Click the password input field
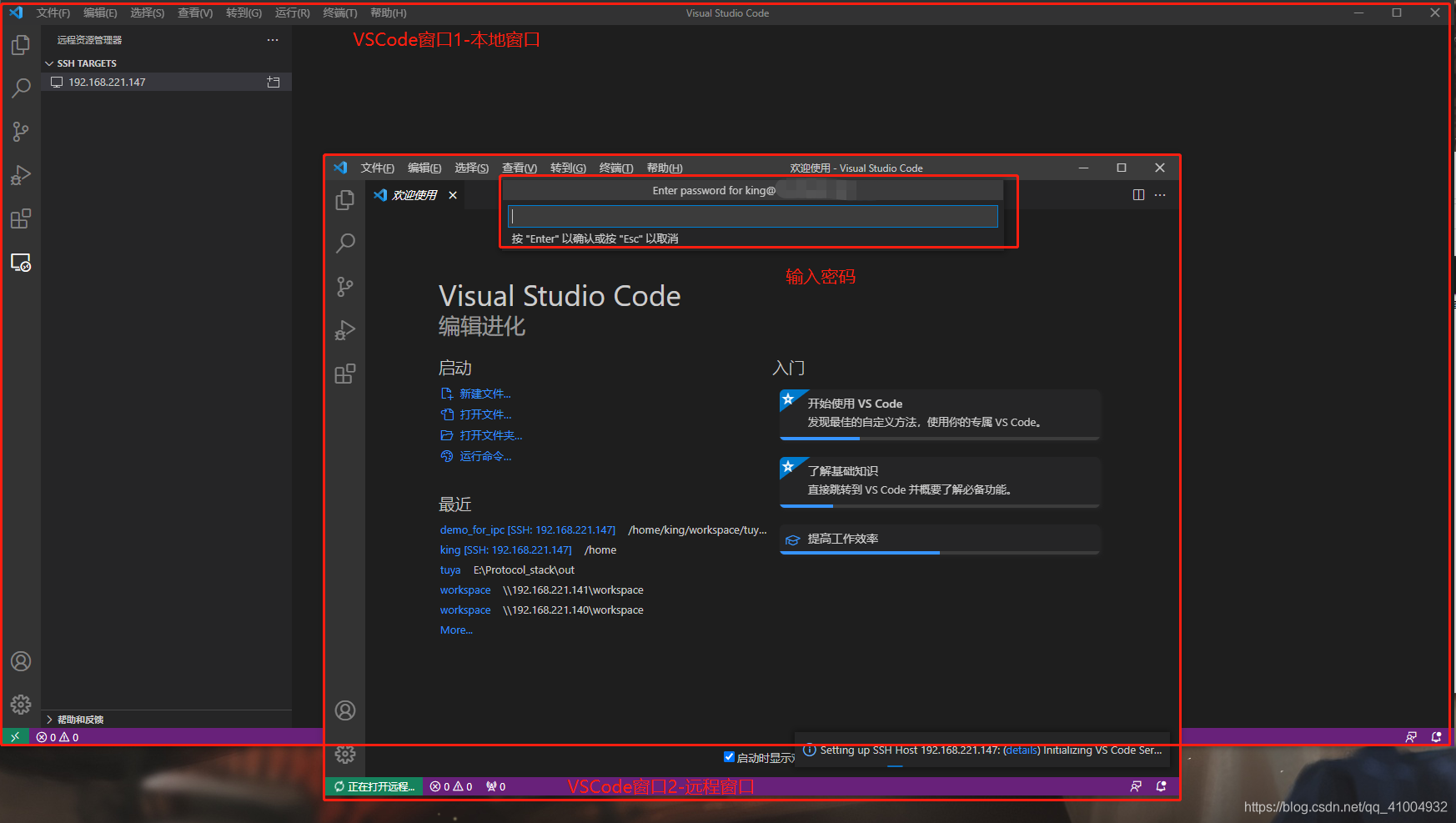The image size is (1456, 823). coord(751,216)
